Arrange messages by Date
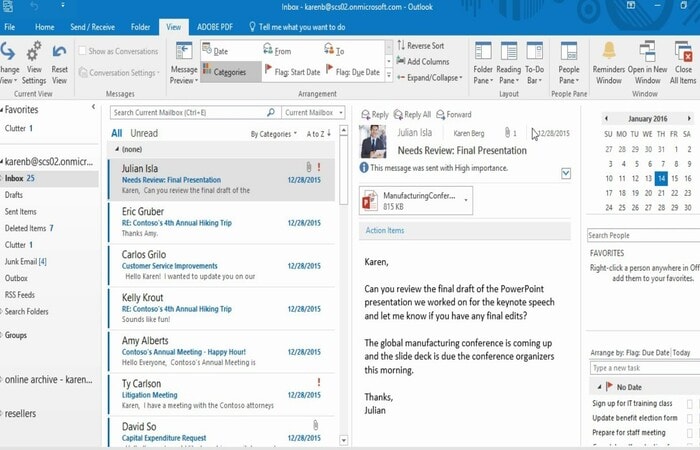This screenshot has height=450, width=700. click(215, 50)
